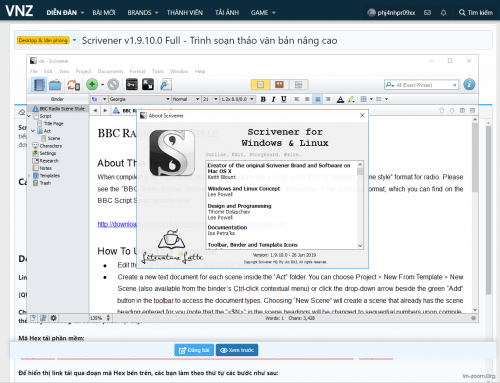This screenshot has height=383, width=500.
Task: Click the vertical split editor icon
Action: (x=462, y=110)
